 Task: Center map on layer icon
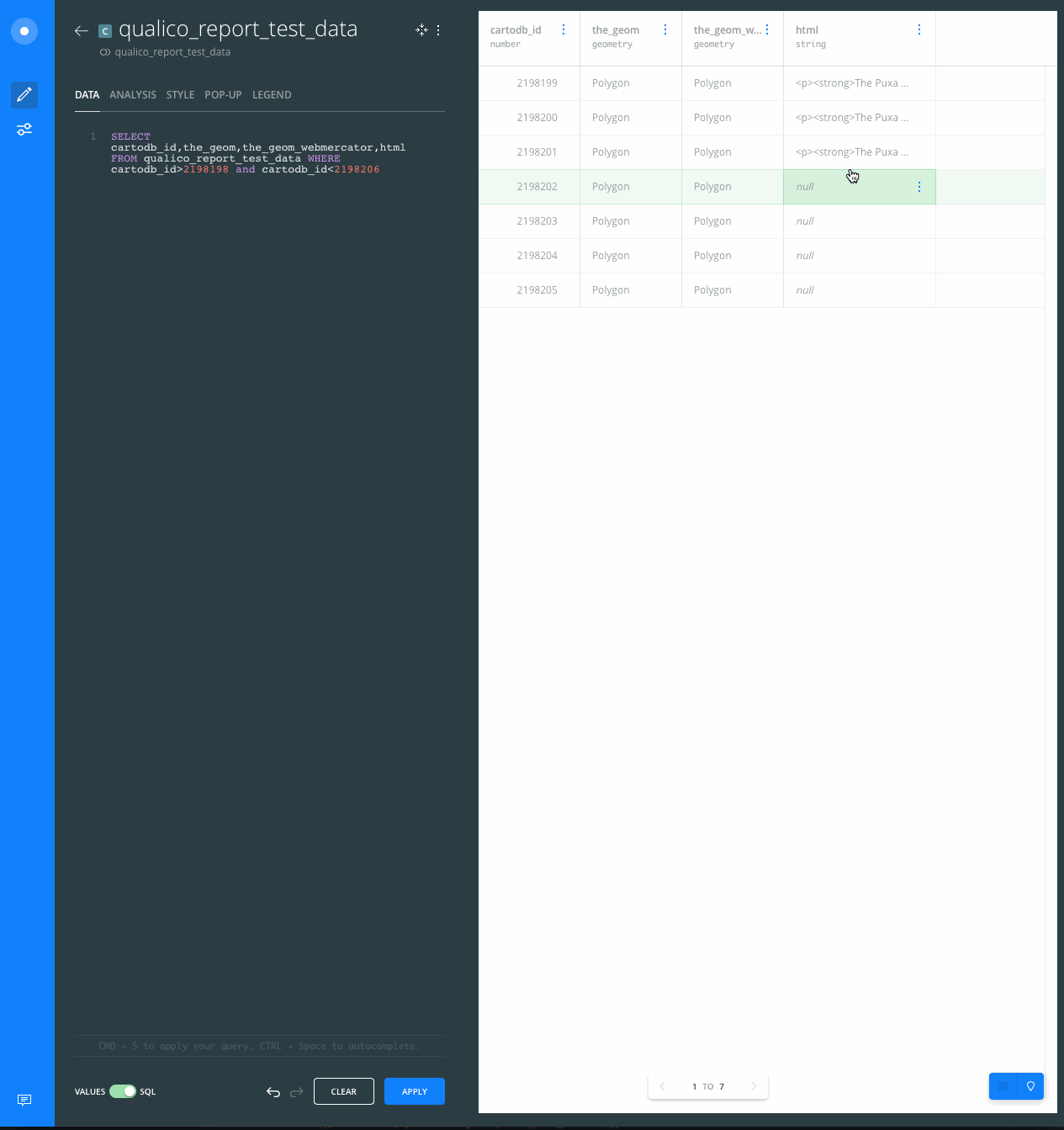[421, 30]
